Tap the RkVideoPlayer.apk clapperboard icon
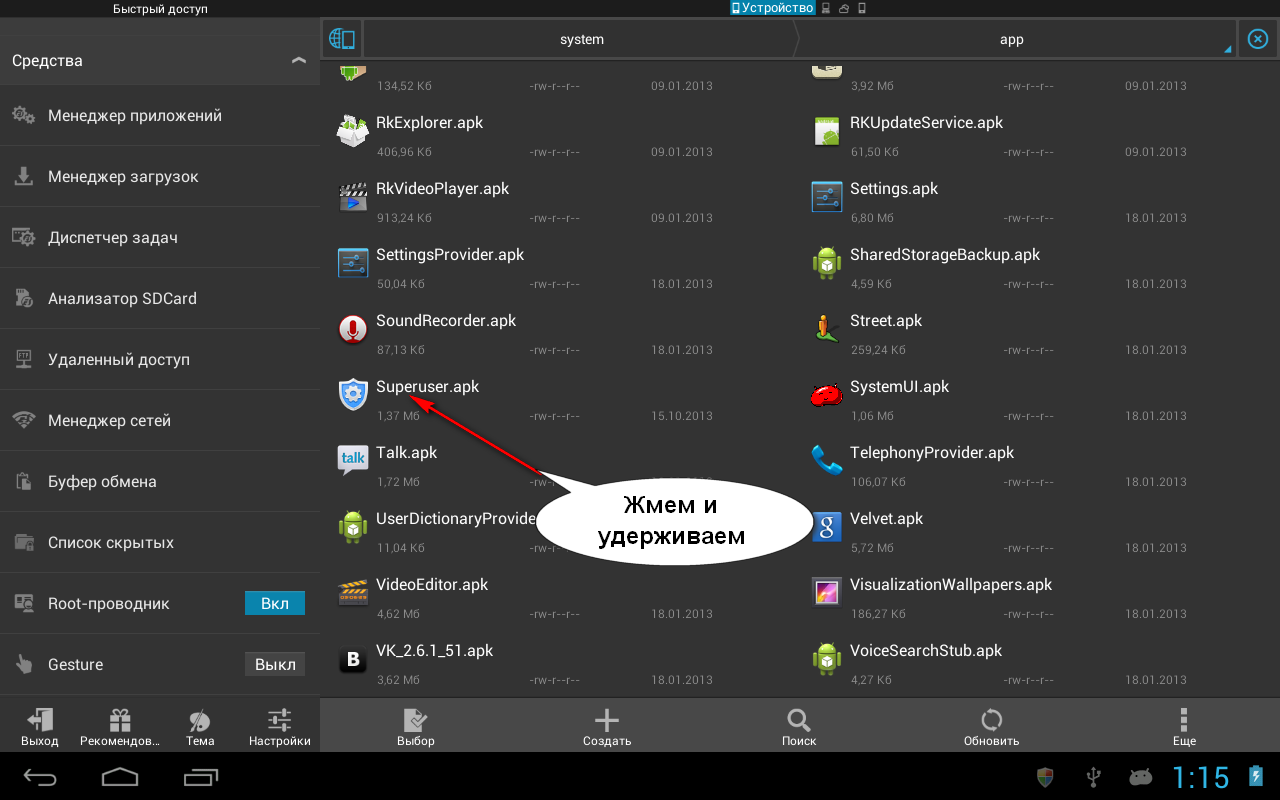The height and width of the screenshot is (800, 1280). 353,197
